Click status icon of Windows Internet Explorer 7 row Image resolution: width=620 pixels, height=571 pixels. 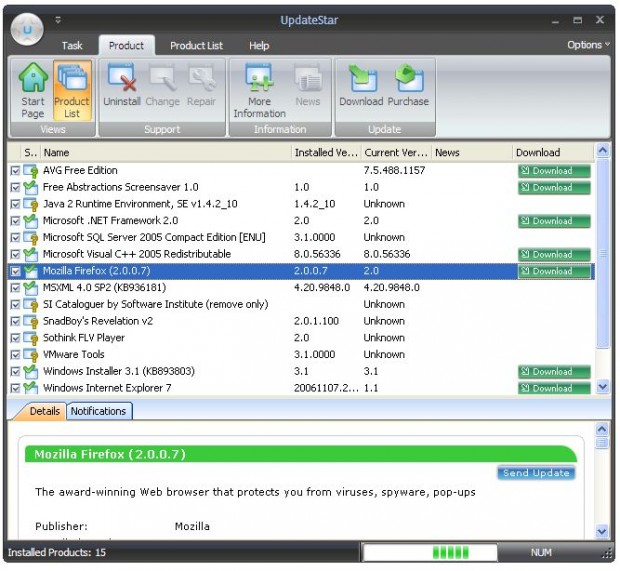30,388
